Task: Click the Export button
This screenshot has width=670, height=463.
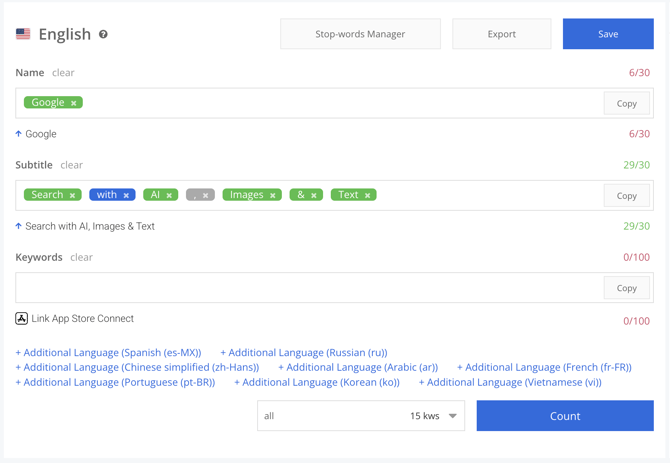Action: (x=501, y=34)
